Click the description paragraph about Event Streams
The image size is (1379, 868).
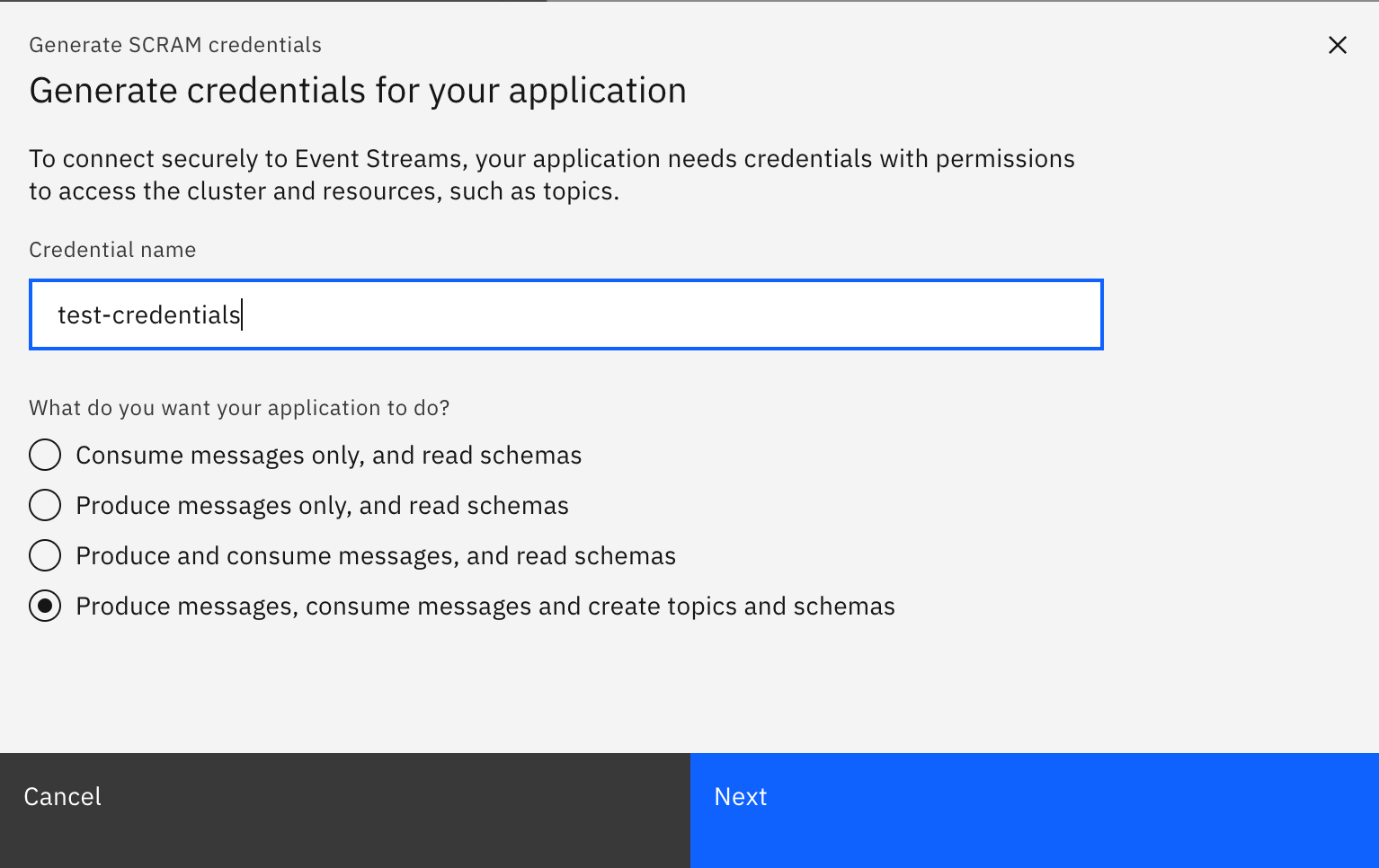point(552,174)
